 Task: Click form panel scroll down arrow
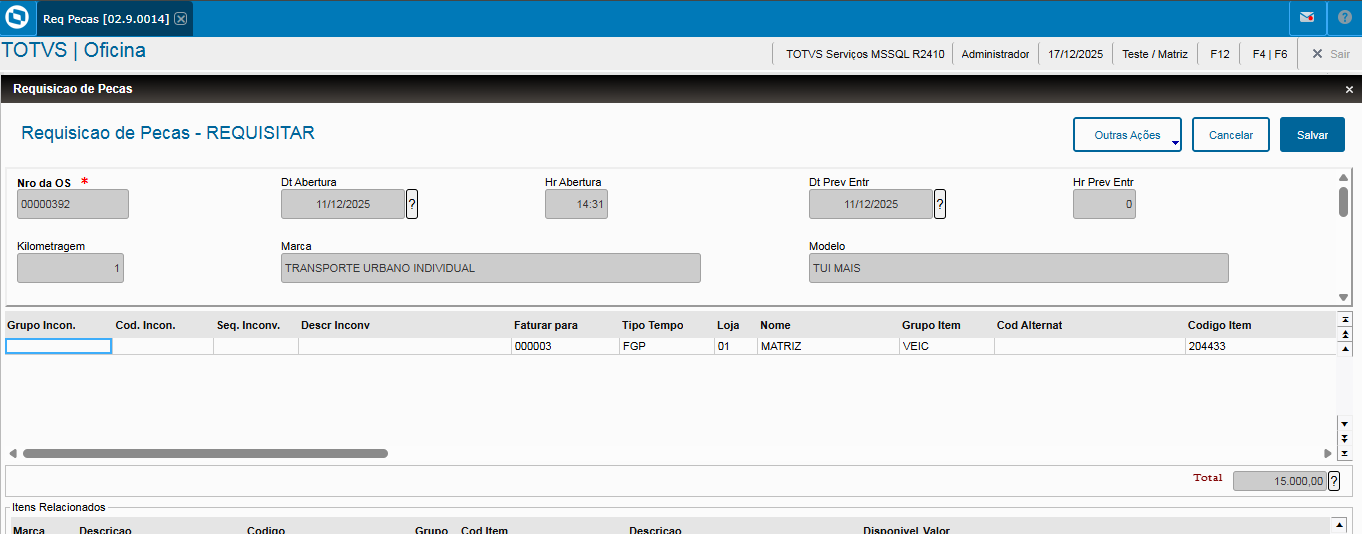click(1344, 297)
